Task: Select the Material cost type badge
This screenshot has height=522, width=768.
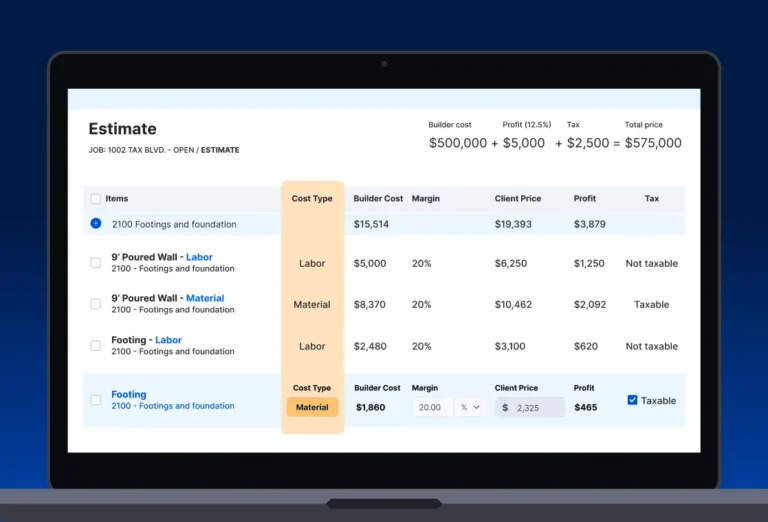Action: (312, 407)
